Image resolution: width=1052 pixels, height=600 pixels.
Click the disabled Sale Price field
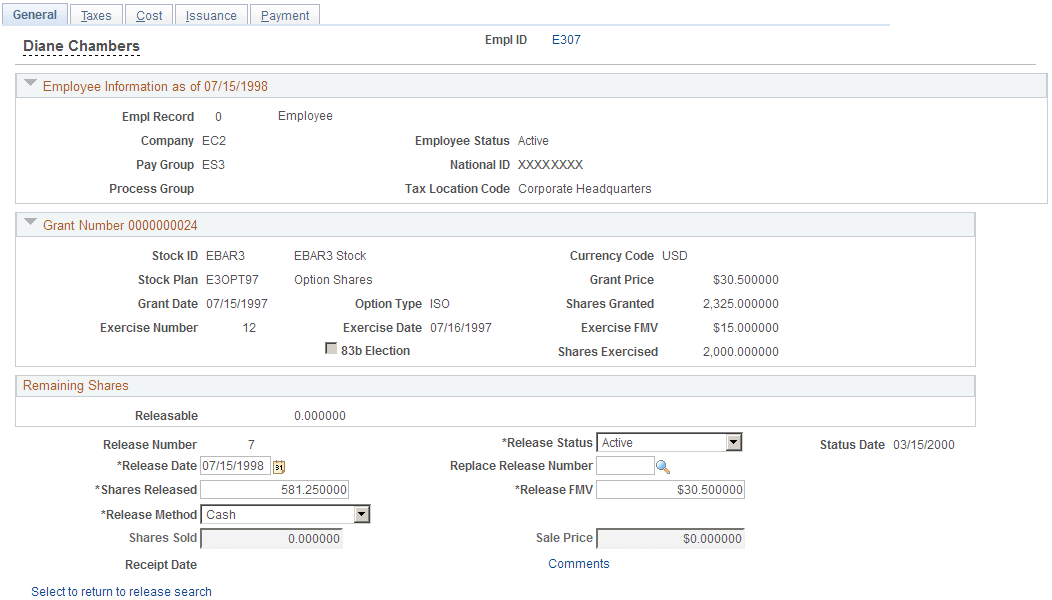[670, 538]
